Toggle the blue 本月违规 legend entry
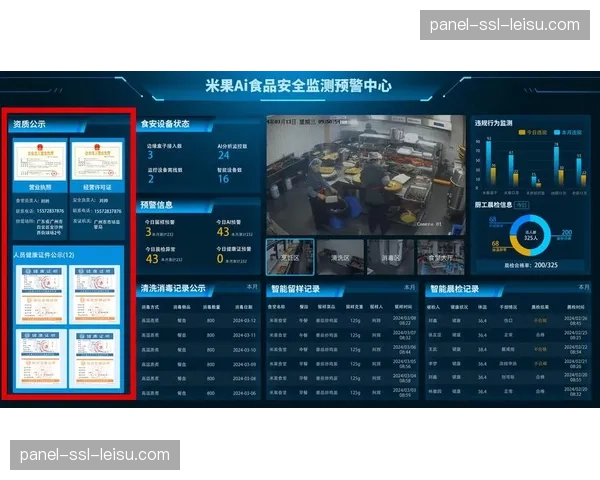600x480 pixels. coord(568,132)
